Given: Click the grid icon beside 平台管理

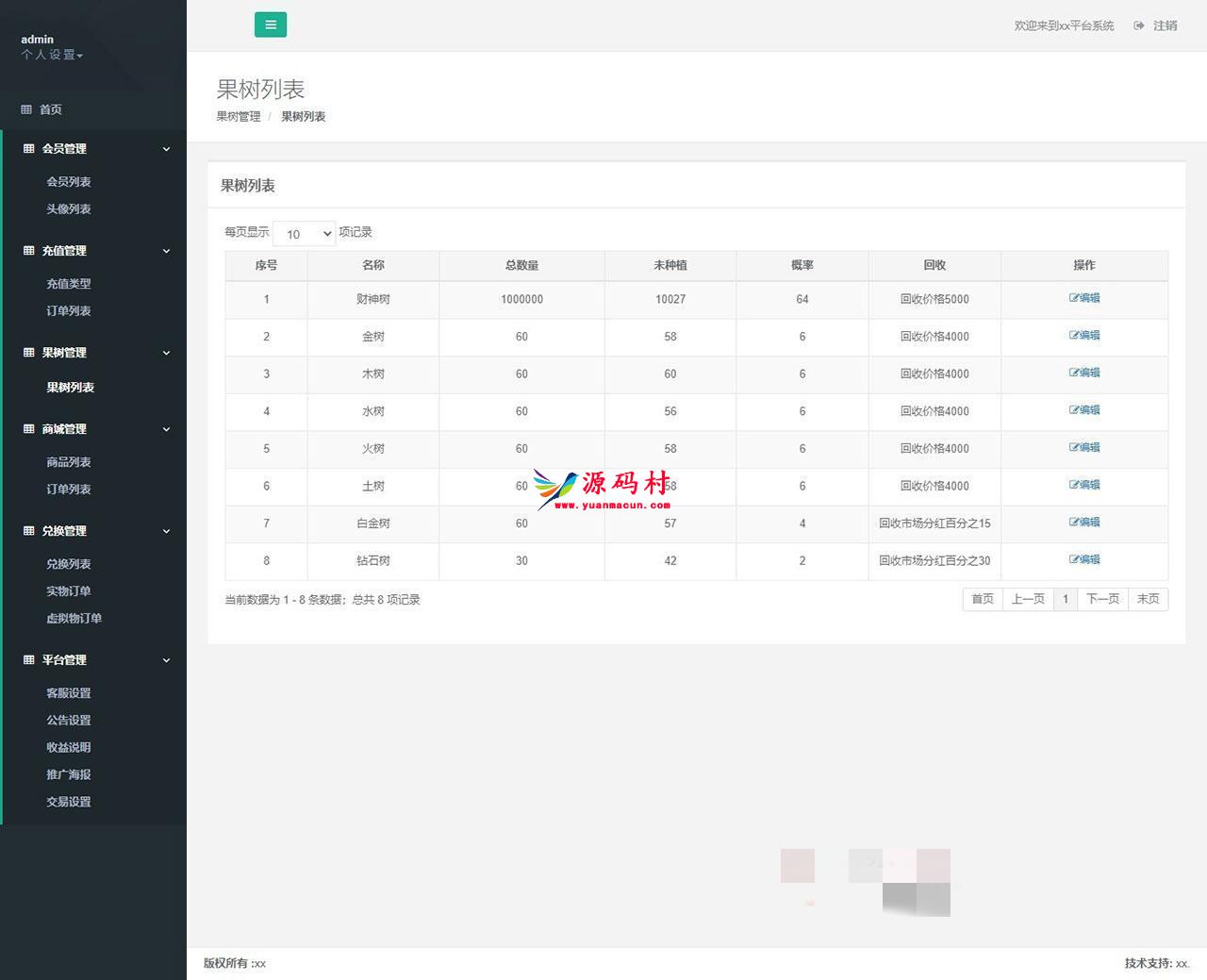Looking at the screenshot, I should [x=28, y=660].
